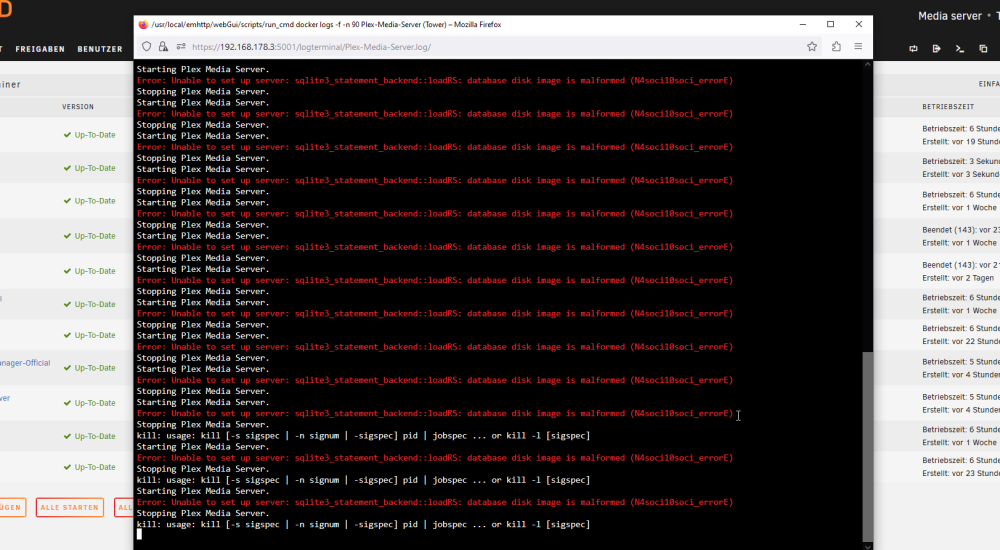Click the Unraid terminal prompt icon
Viewport: 1000px width, 550px height.
pos(960,48)
